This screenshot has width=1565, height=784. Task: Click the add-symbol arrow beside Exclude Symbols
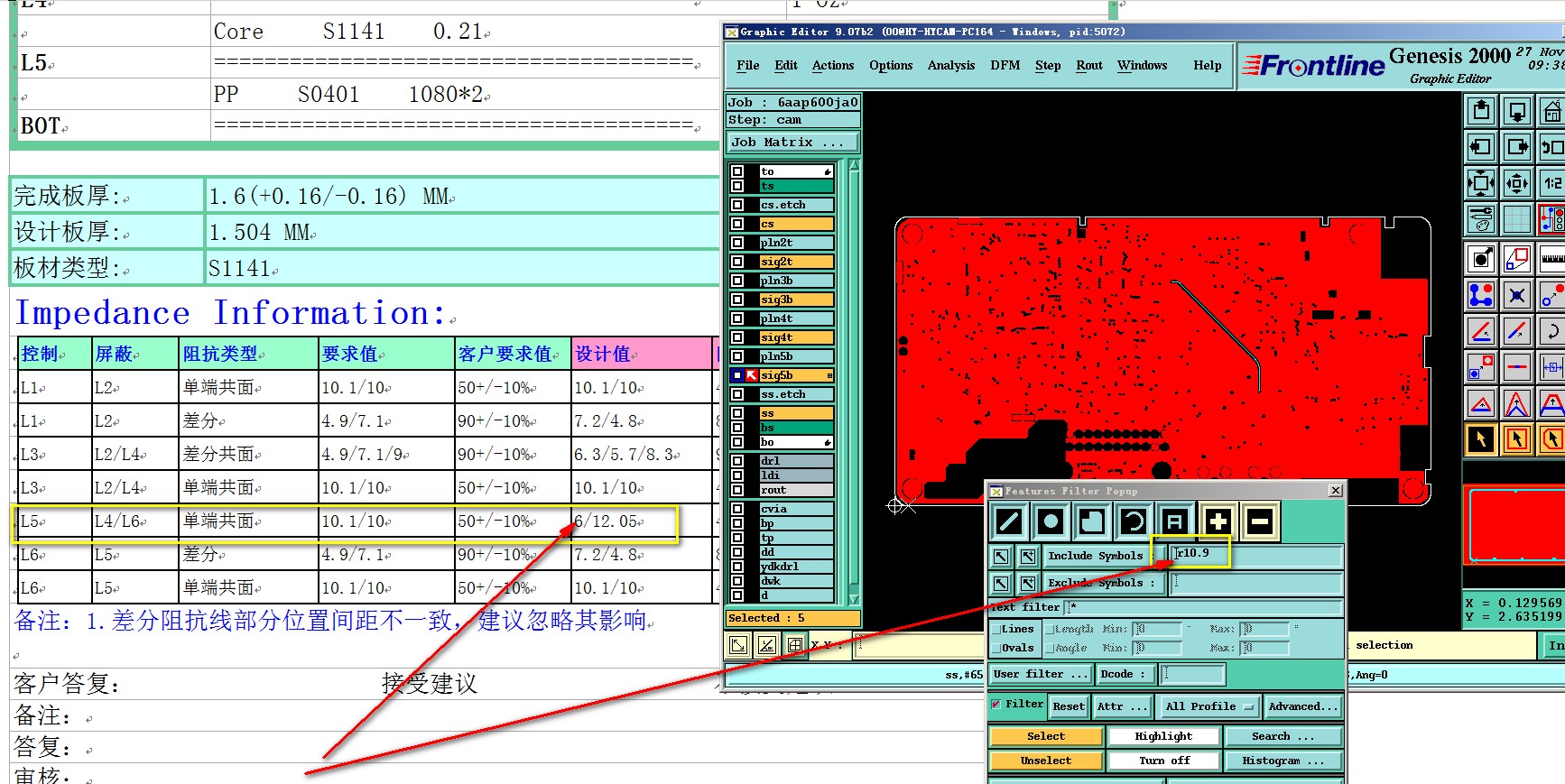pos(1028,584)
